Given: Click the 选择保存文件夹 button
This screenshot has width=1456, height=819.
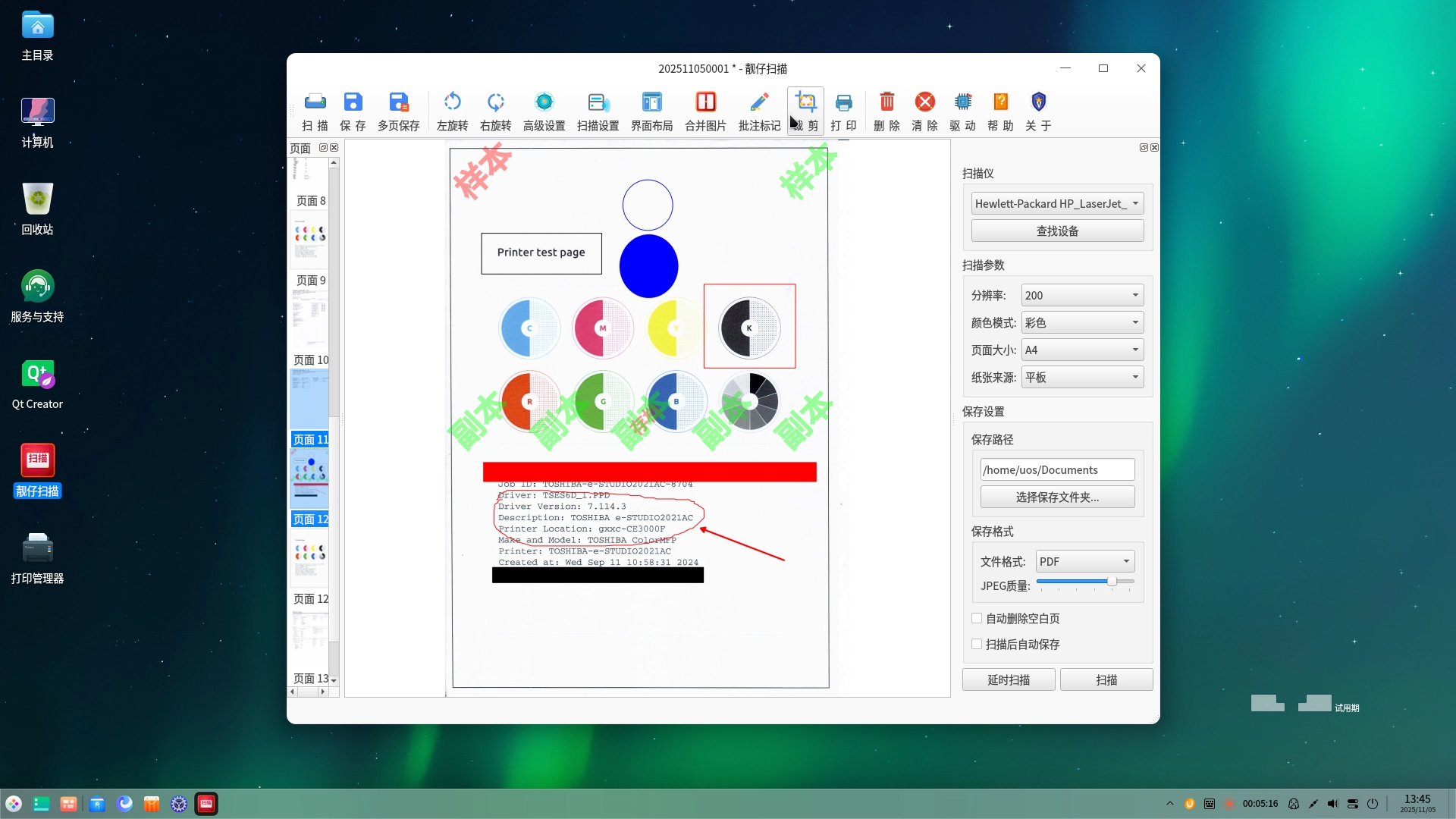Looking at the screenshot, I should pyautogui.click(x=1057, y=497).
